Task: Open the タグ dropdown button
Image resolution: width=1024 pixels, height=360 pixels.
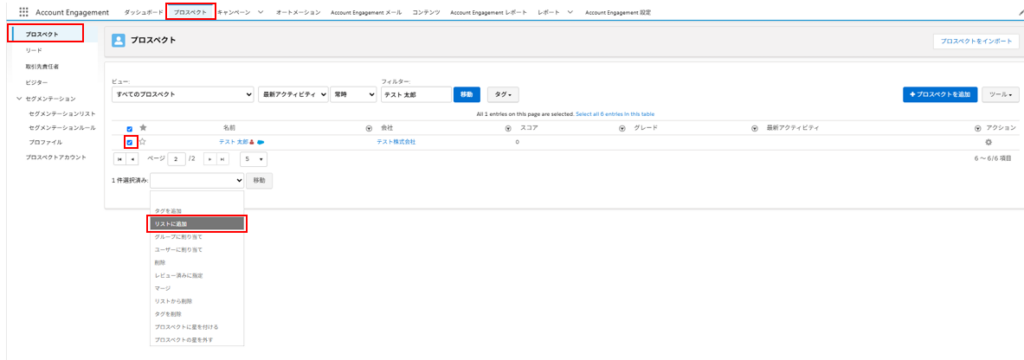Action: click(502, 95)
